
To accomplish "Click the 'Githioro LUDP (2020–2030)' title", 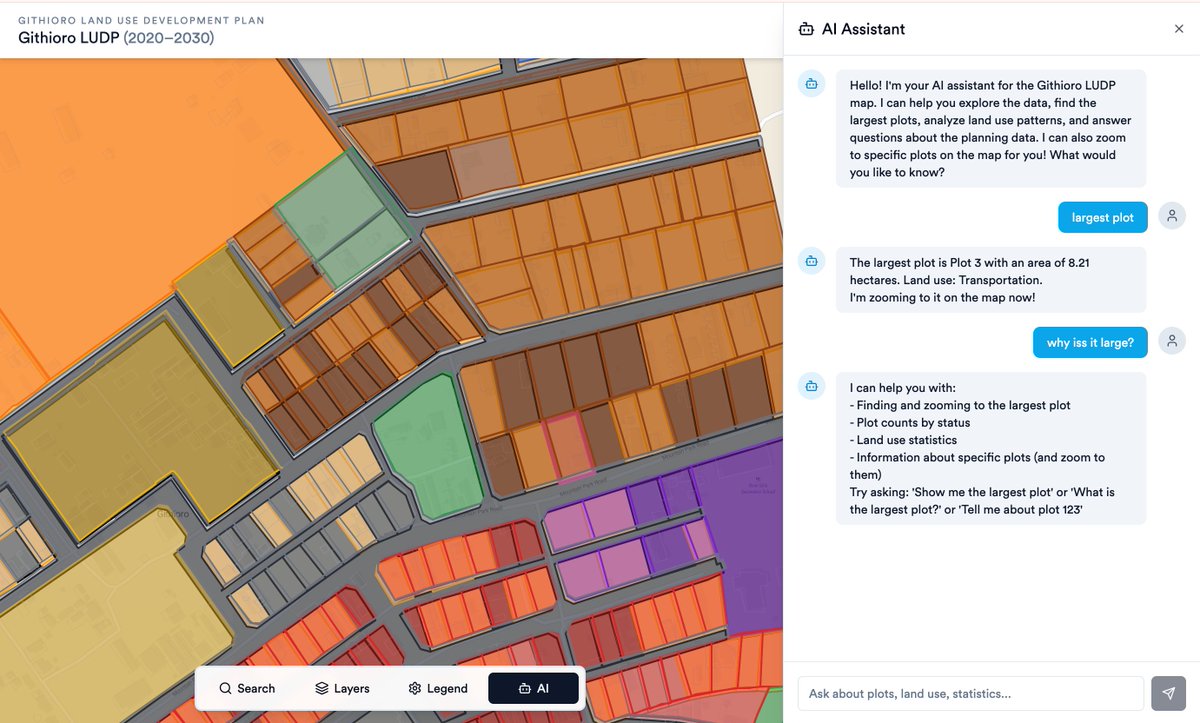I will pos(116,38).
